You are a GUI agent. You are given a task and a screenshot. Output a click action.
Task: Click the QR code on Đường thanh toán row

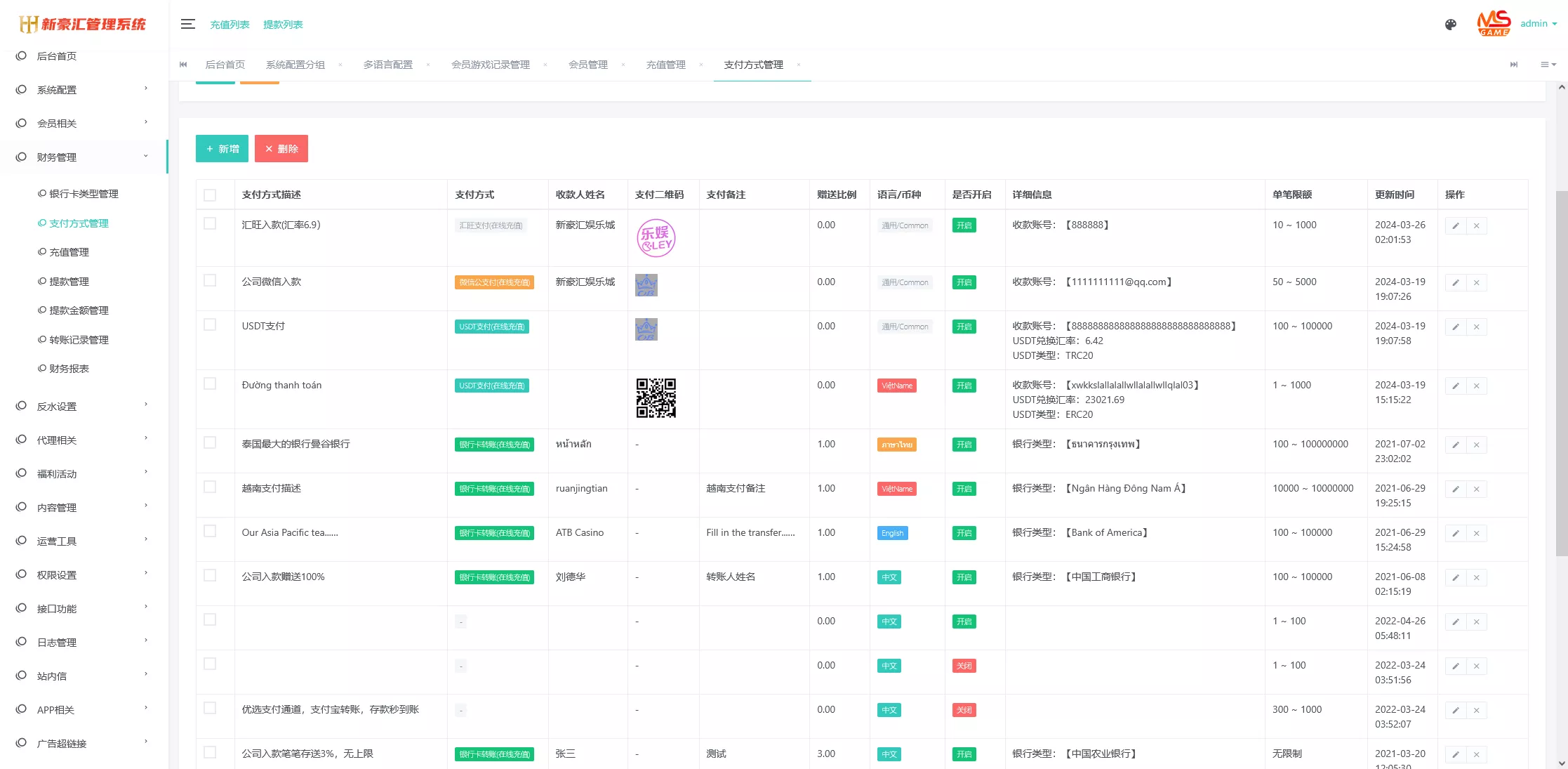(656, 398)
